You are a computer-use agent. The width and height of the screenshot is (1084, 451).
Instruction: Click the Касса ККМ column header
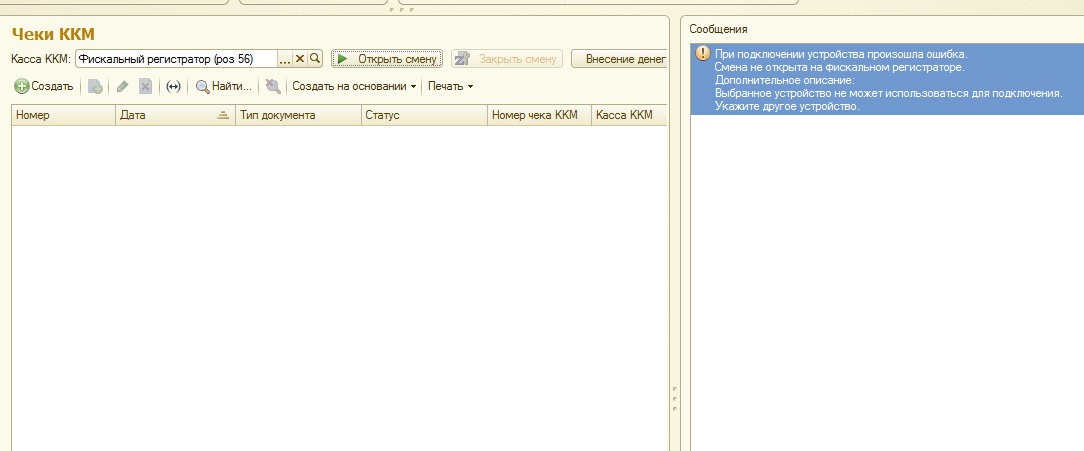(629, 116)
